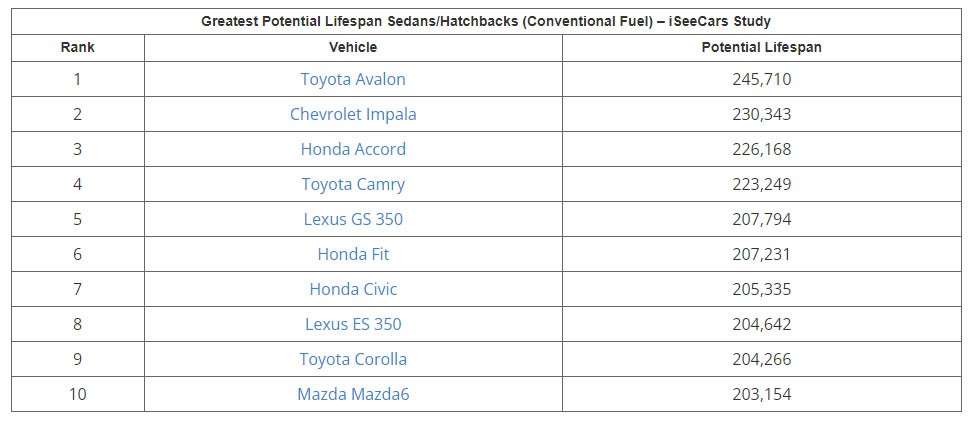Click the Chevrolet Impala link
The height and width of the screenshot is (422, 972).
[353, 114]
